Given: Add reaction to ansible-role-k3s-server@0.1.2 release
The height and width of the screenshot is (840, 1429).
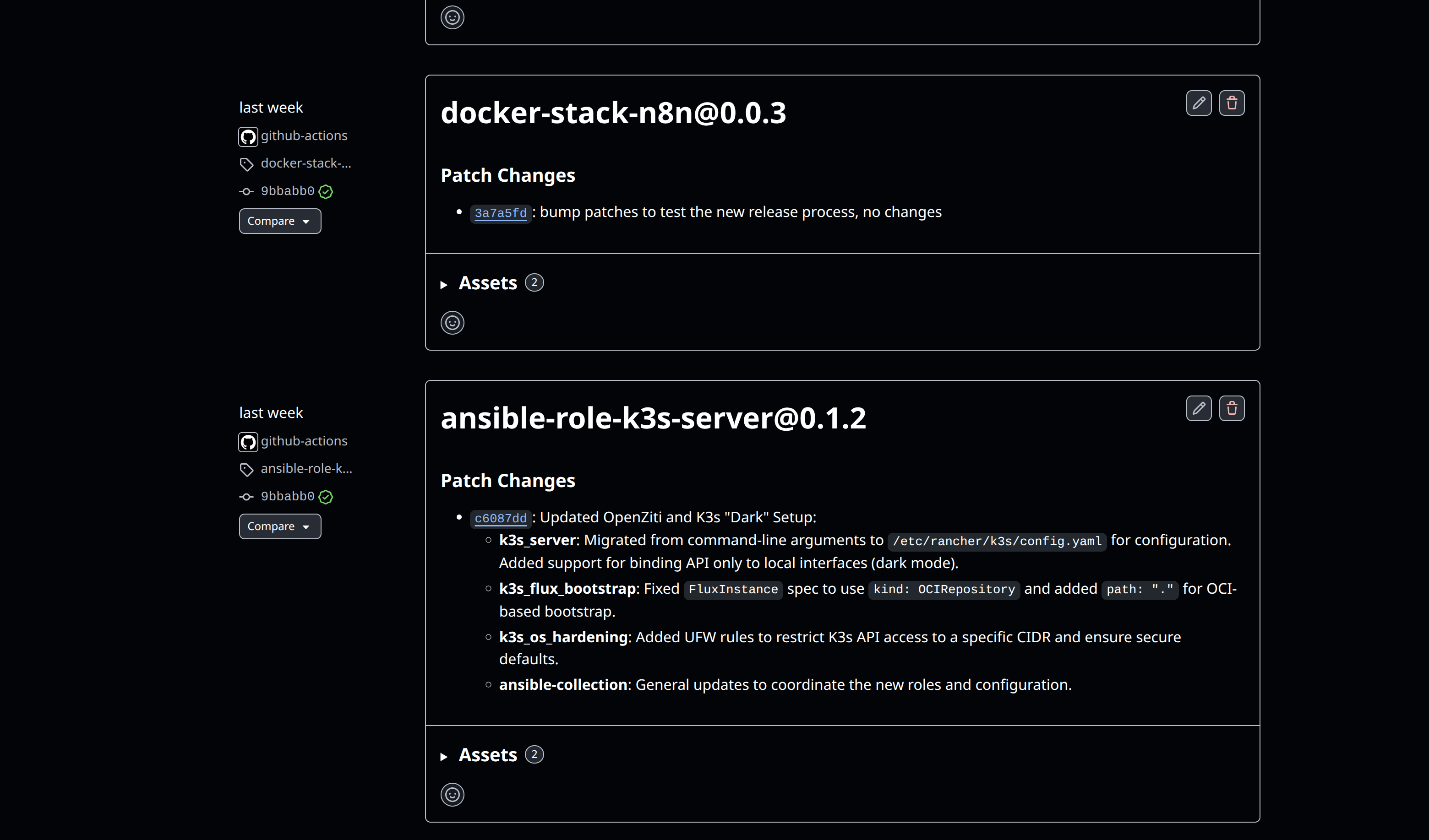Looking at the screenshot, I should pyautogui.click(x=452, y=795).
